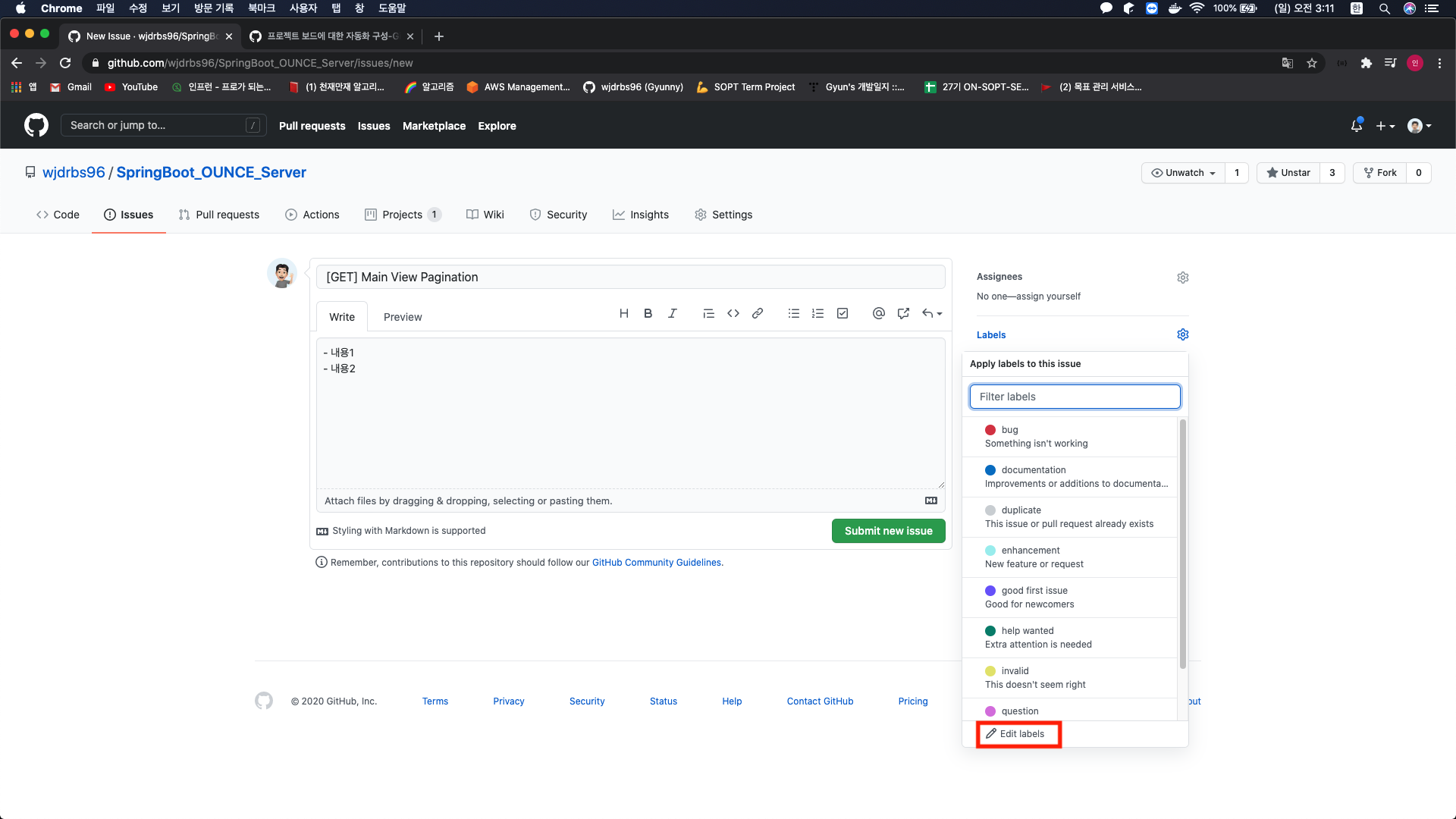Toggle bold text formatting icon

[648, 313]
